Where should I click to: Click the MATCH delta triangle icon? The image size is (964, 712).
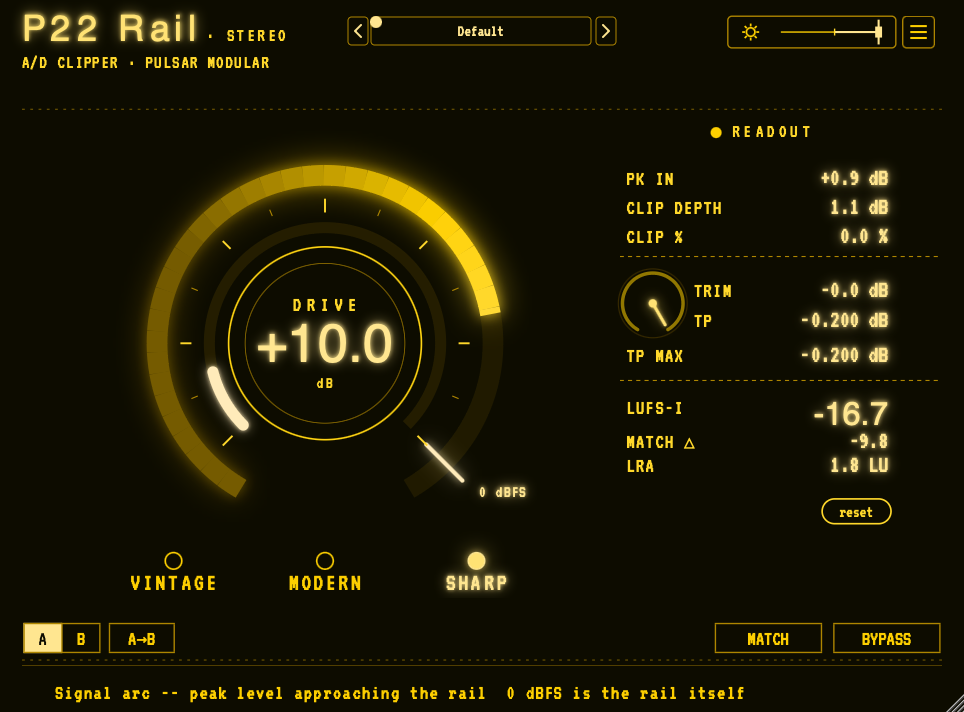689,443
